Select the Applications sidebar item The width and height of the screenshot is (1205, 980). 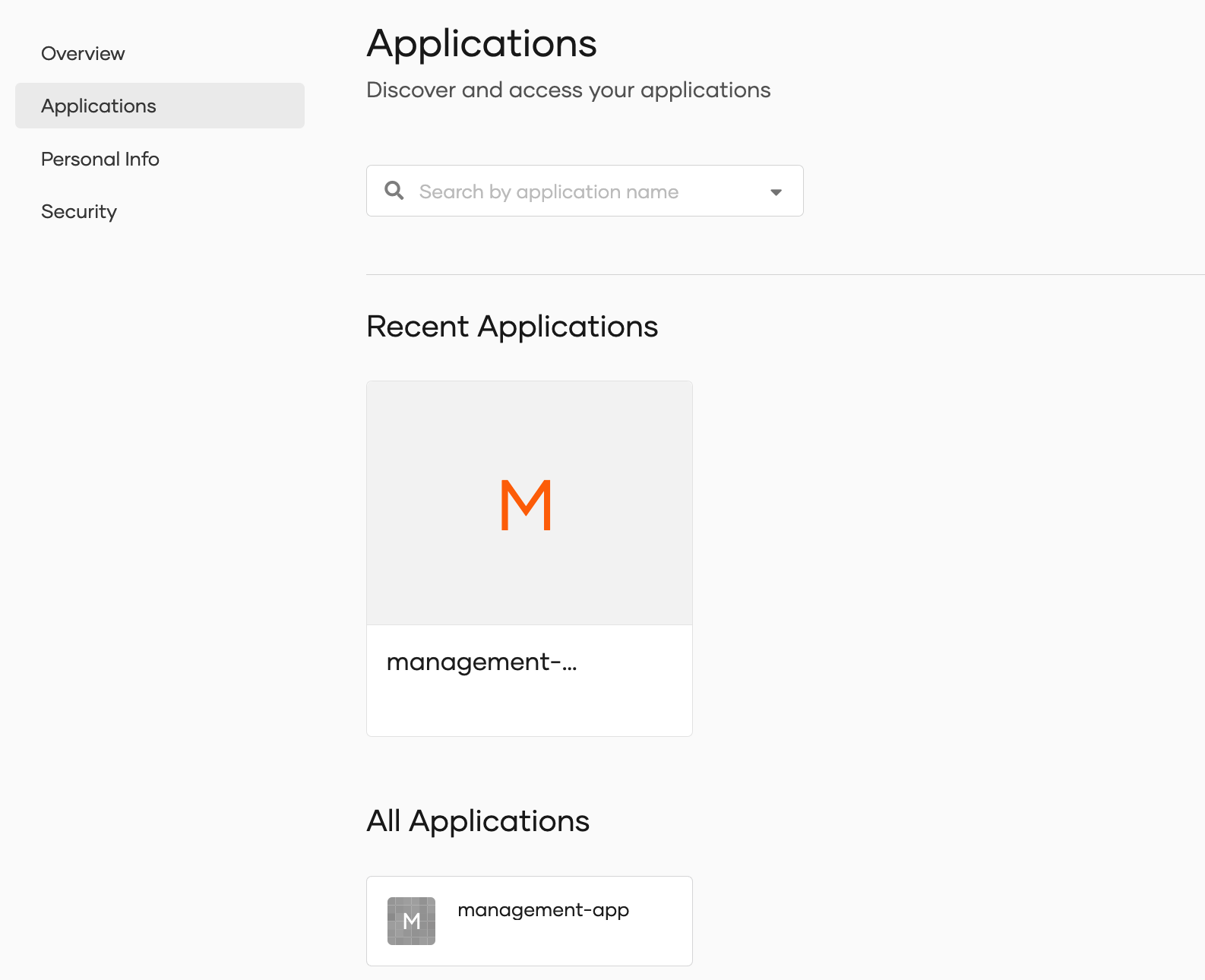(x=160, y=106)
